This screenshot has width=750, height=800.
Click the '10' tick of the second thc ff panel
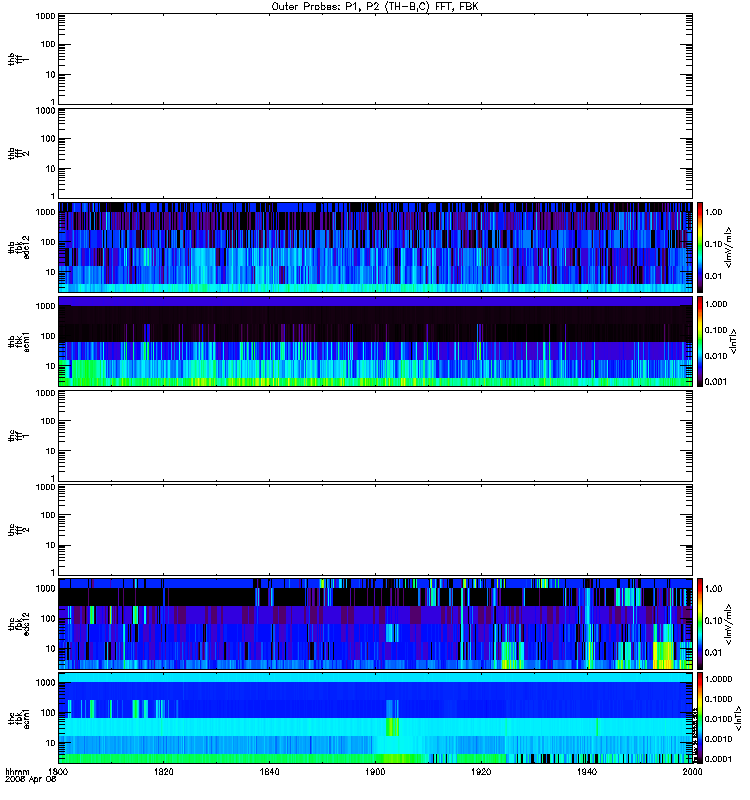[51, 545]
